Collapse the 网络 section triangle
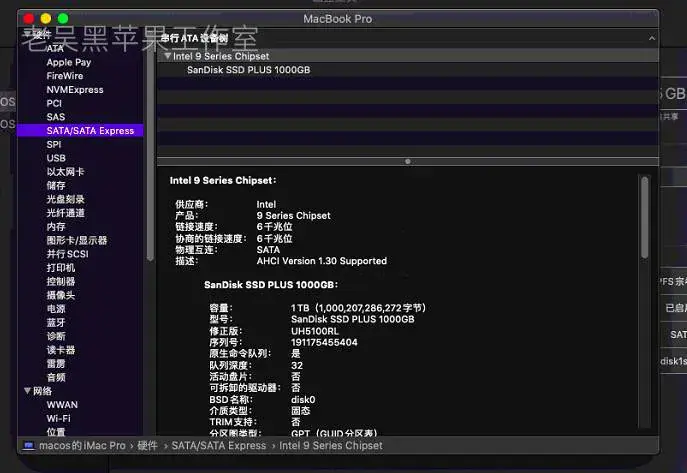The image size is (687, 473). click(x=27, y=390)
